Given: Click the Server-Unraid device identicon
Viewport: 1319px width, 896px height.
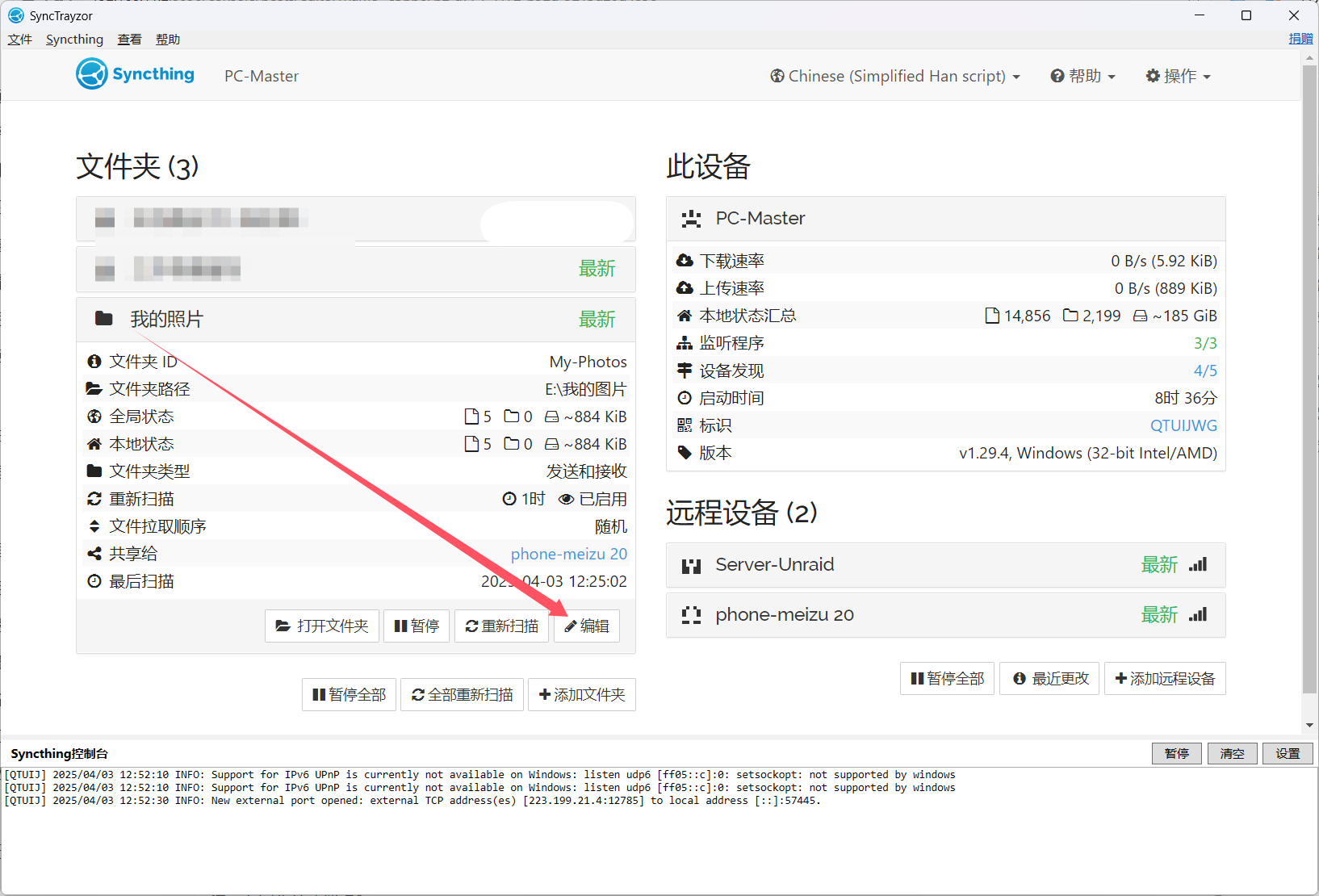Looking at the screenshot, I should click(691, 566).
